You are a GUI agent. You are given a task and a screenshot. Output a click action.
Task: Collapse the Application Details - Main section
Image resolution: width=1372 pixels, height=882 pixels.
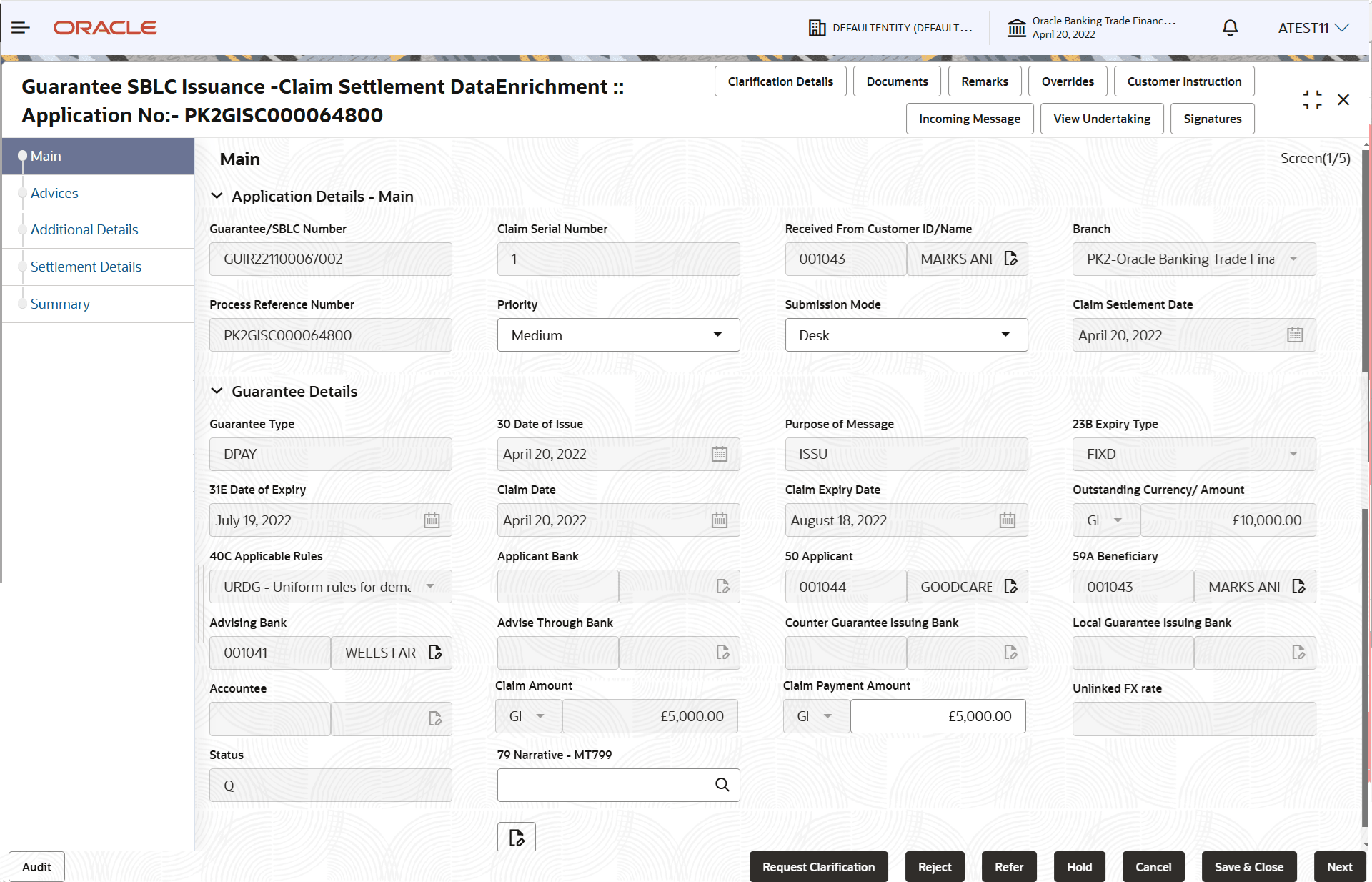coord(217,197)
